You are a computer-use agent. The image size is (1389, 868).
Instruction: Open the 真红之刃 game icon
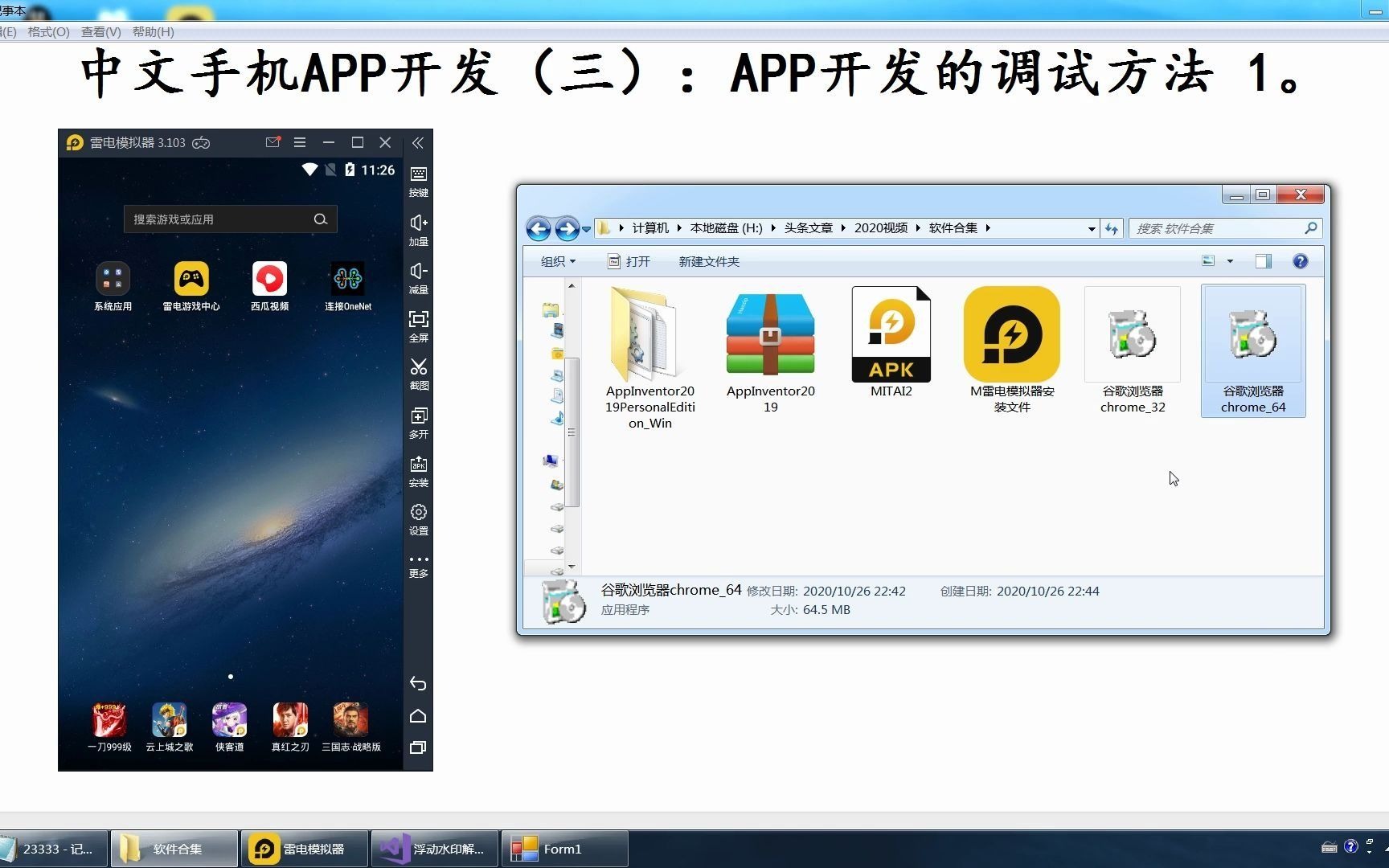pos(290,727)
